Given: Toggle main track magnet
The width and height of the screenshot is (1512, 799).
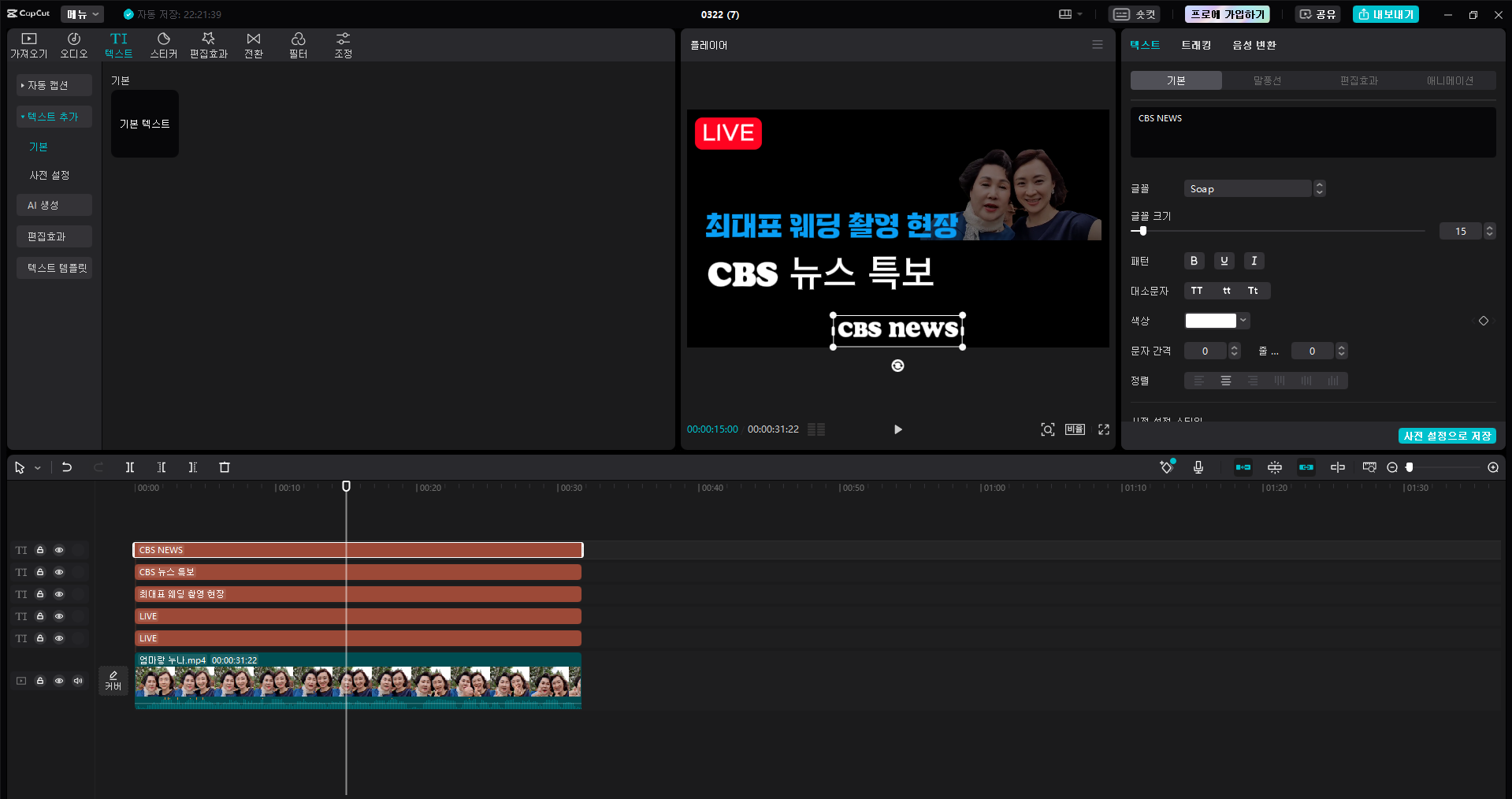Looking at the screenshot, I should click(x=1243, y=467).
